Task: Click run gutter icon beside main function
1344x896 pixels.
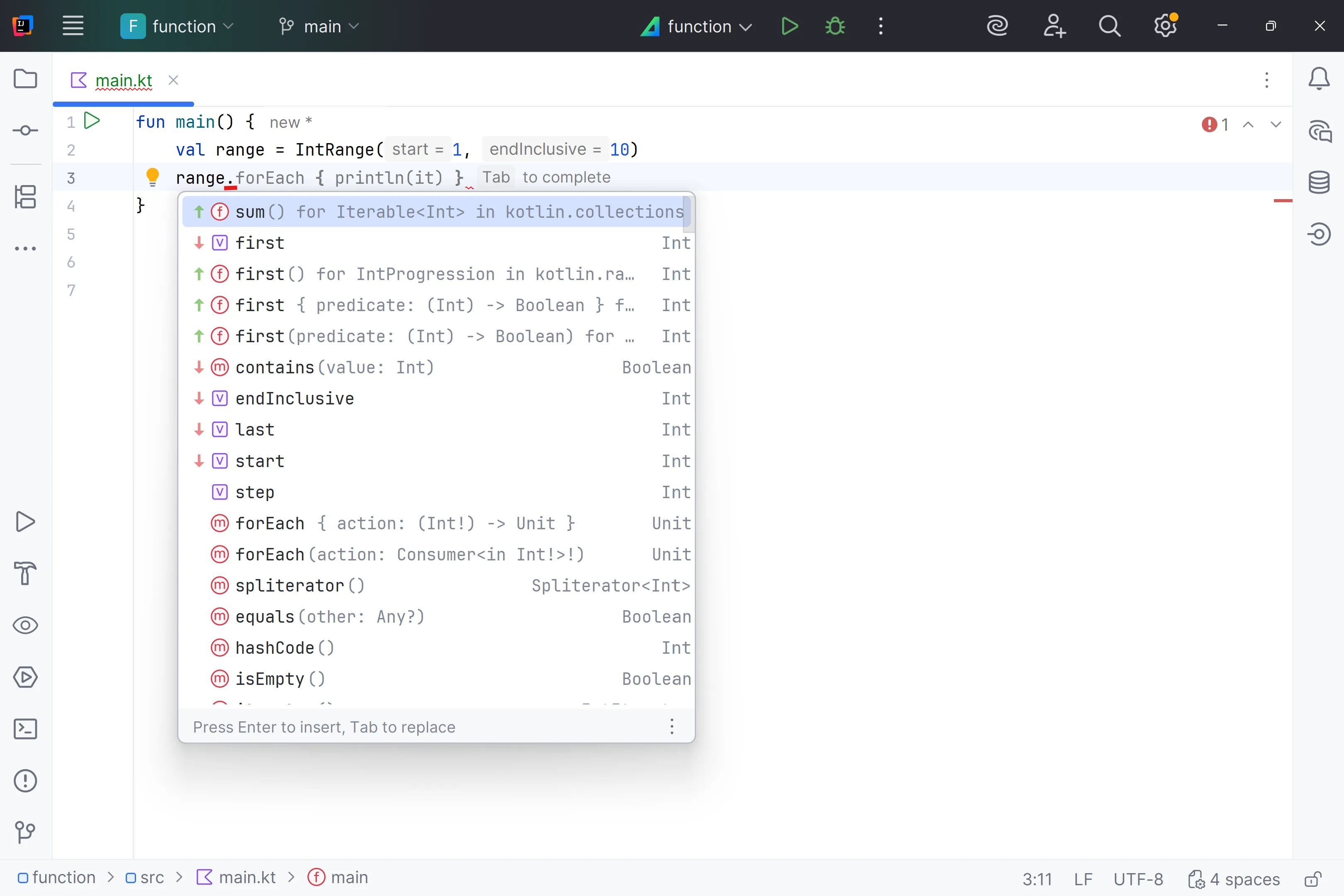Action: pyautogui.click(x=92, y=121)
